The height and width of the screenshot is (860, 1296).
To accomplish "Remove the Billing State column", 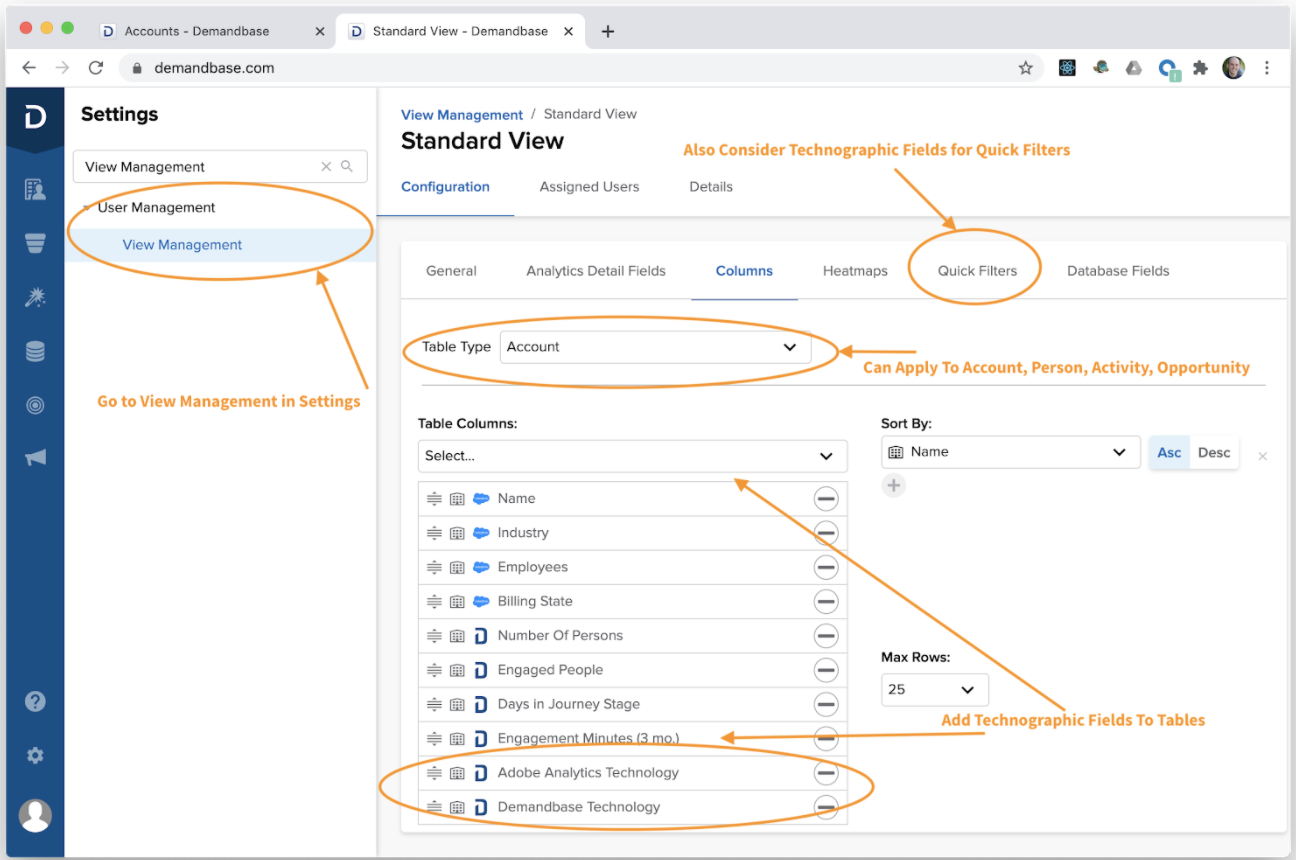I will pos(826,601).
